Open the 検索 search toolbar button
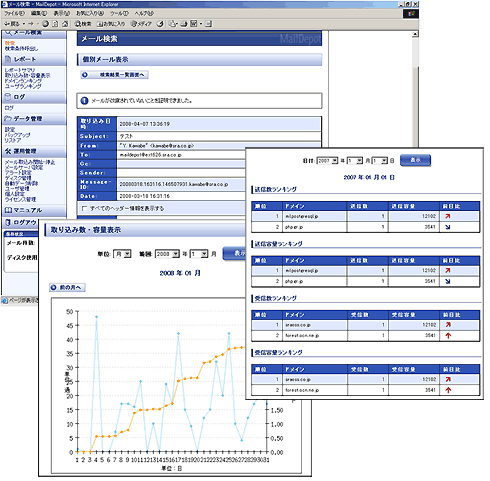Viewport: 490px width, 481px height. [x=83, y=24]
